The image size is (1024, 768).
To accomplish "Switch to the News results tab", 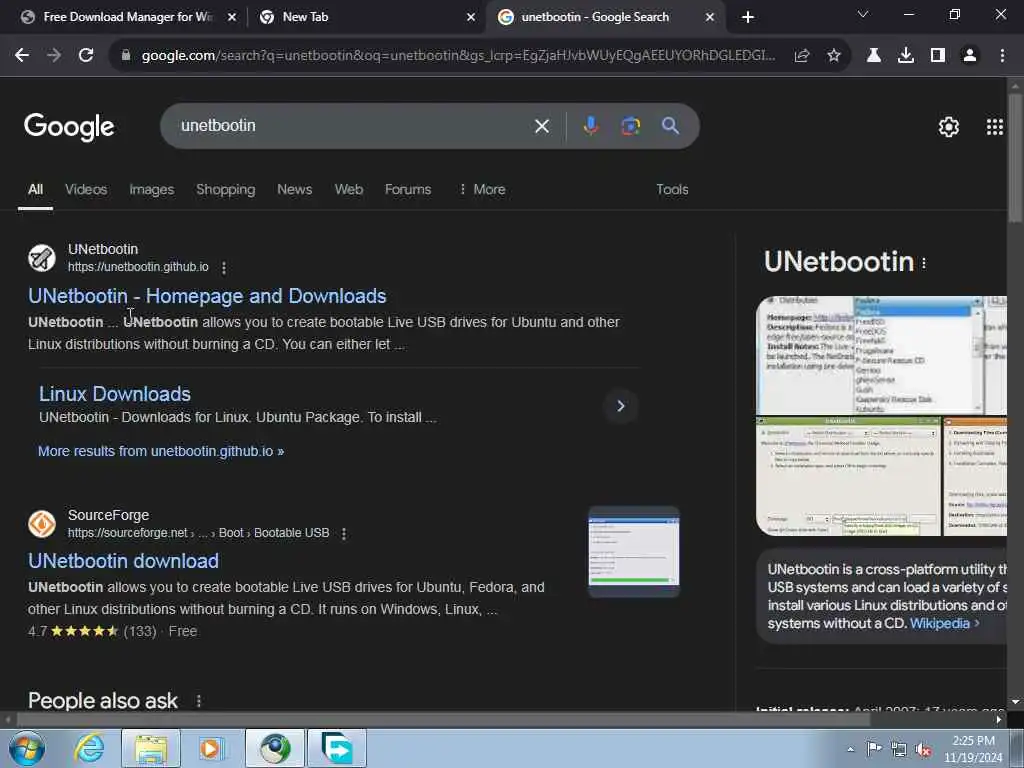I will [x=295, y=189].
